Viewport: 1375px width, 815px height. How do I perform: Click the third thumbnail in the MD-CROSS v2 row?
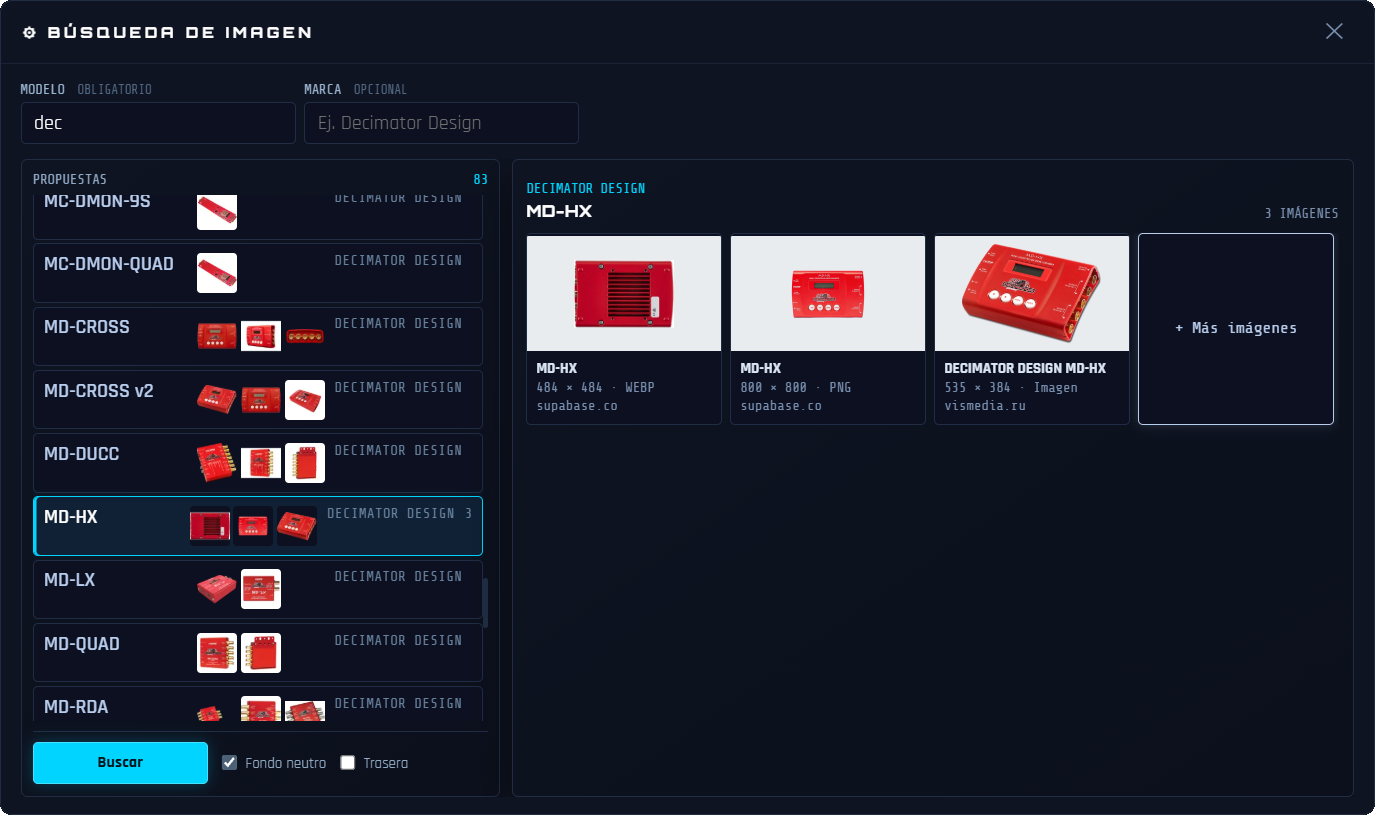click(x=305, y=400)
